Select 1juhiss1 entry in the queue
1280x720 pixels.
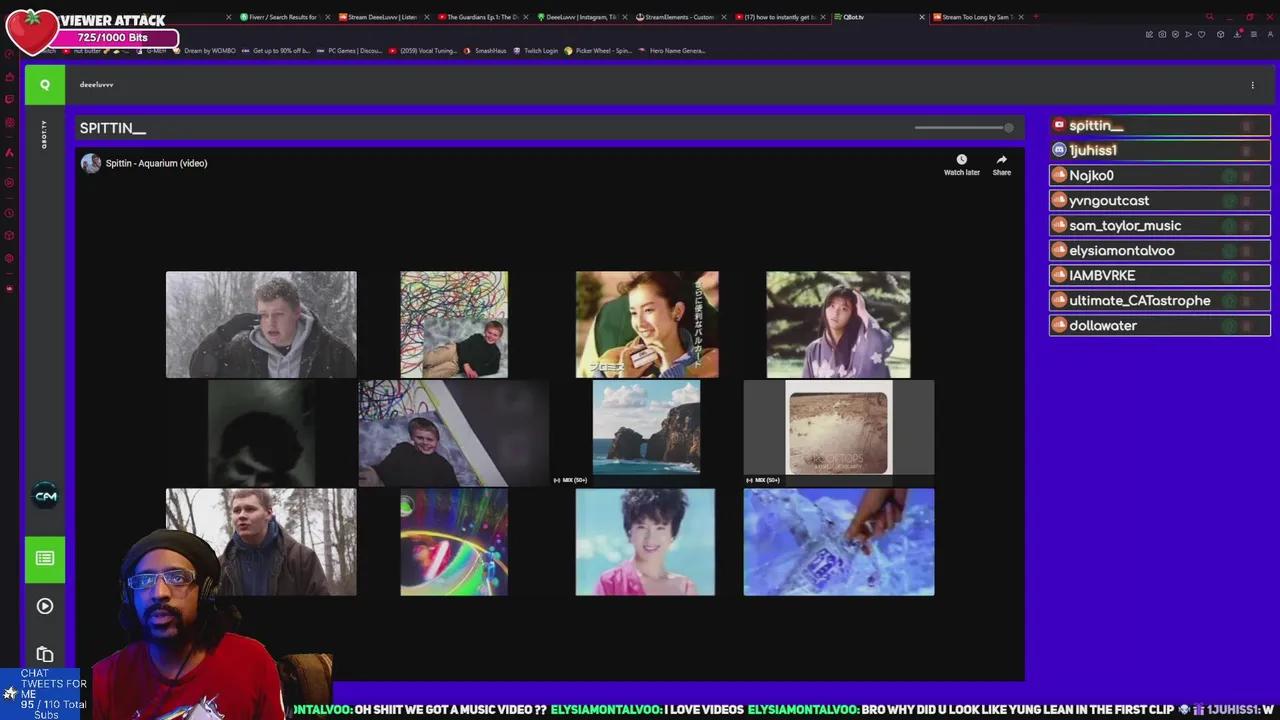[x=1160, y=150]
